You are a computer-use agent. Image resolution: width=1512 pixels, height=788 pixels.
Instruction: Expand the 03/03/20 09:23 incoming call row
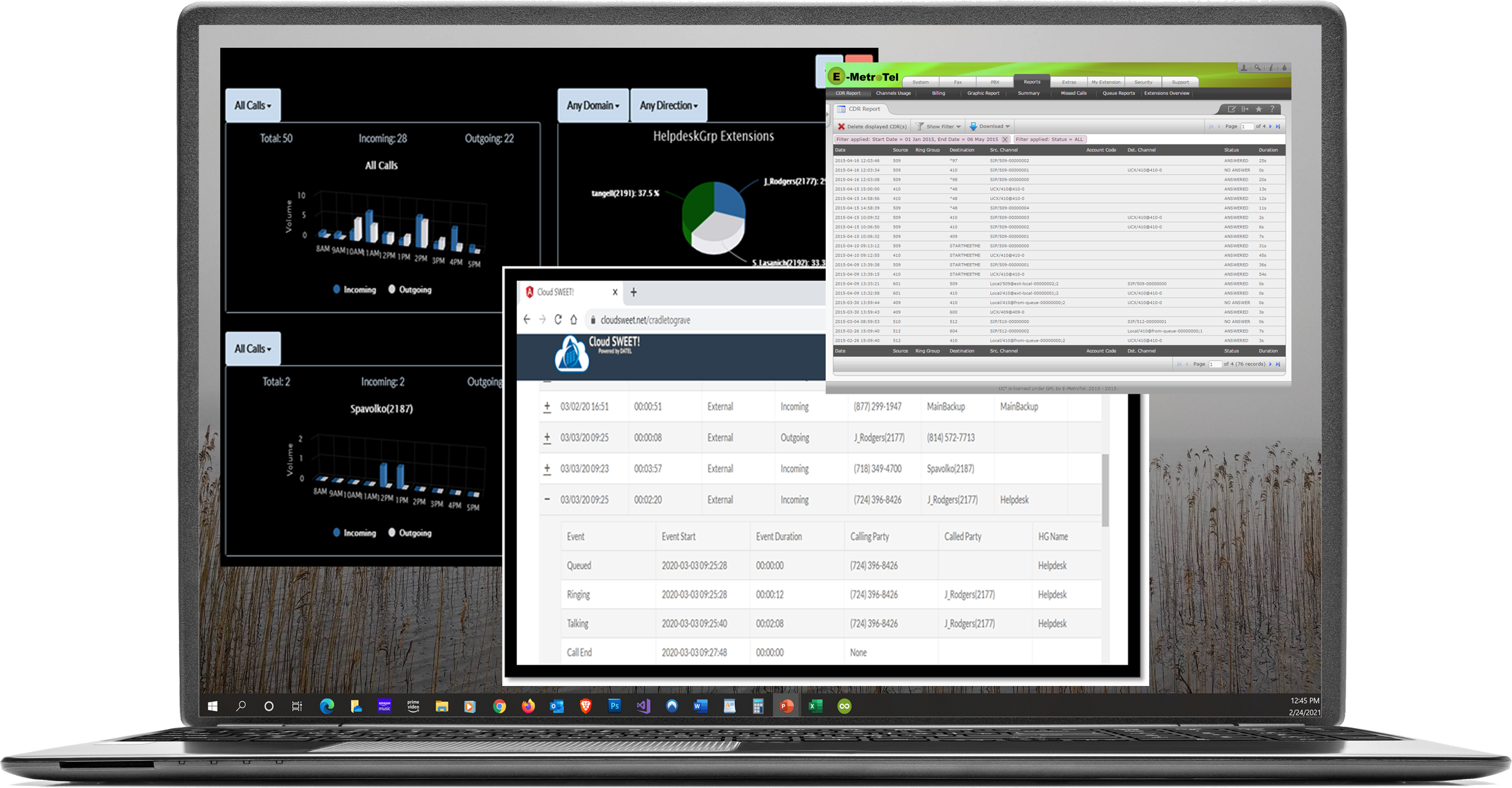pos(547,469)
